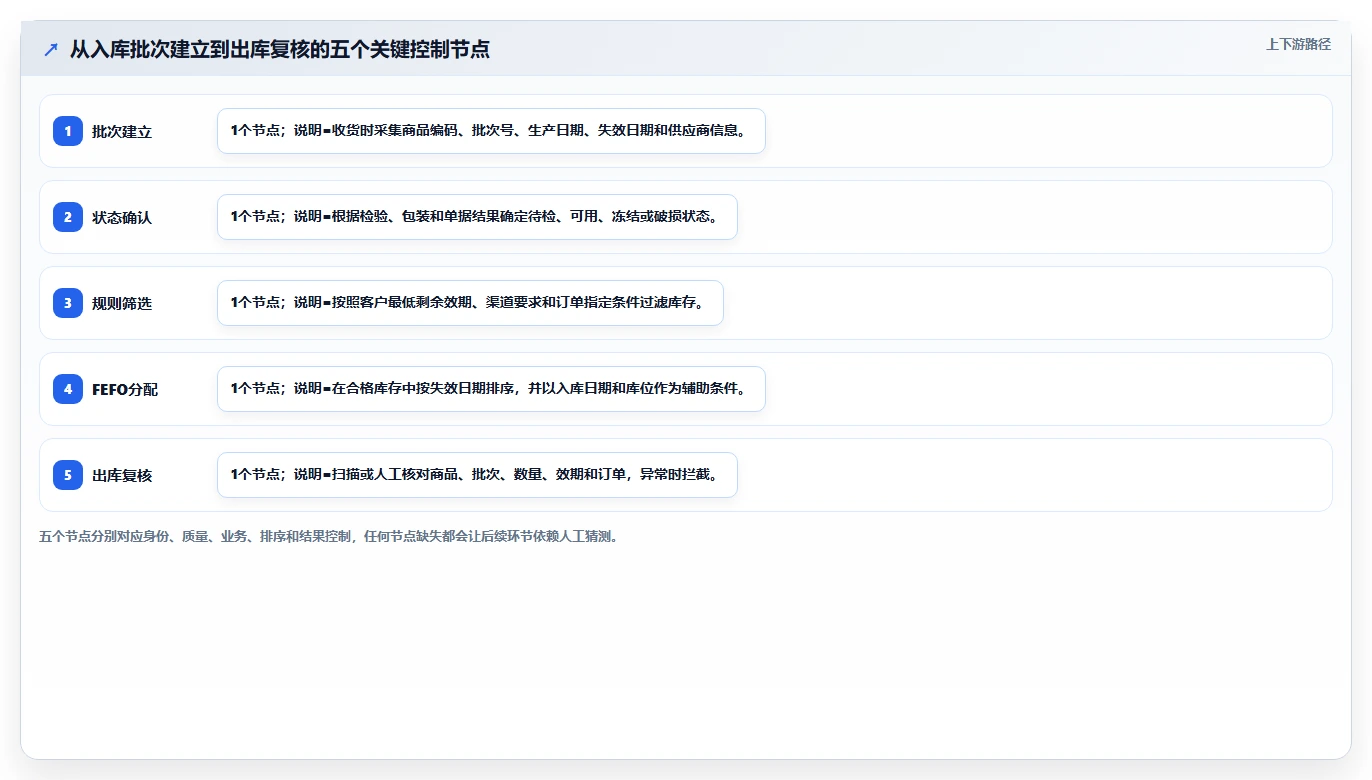Click the 状态确认 node label
Image resolution: width=1372 pixels, height=780 pixels.
click(x=122, y=218)
